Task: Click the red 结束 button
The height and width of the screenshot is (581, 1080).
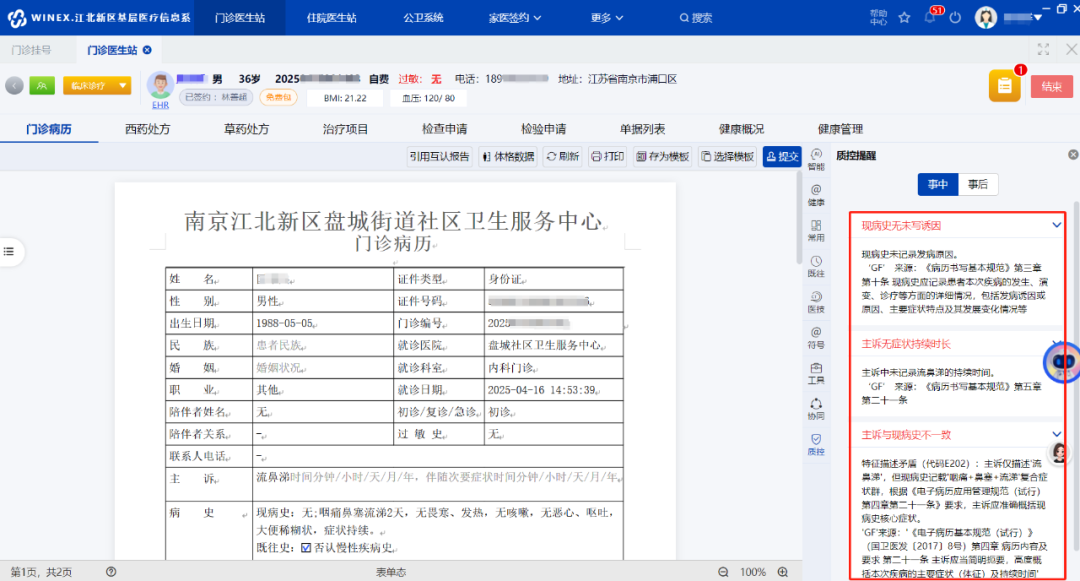Action: (1052, 86)
